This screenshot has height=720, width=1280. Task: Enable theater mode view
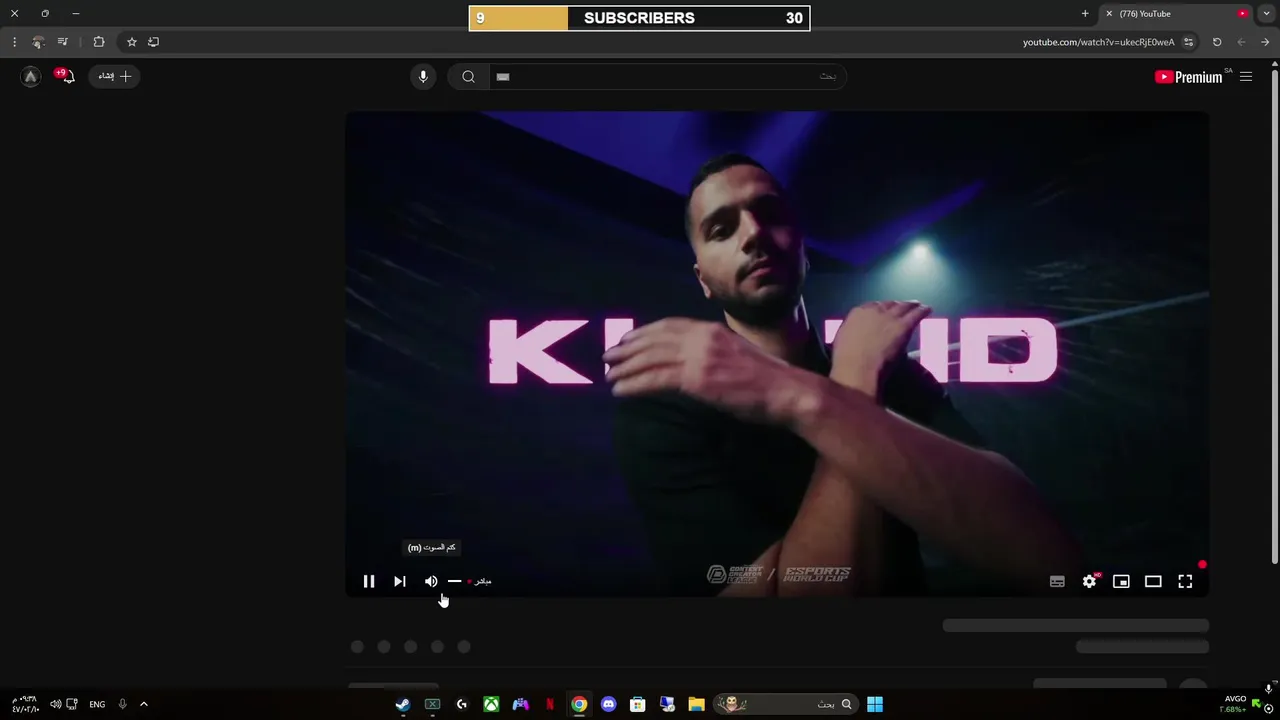click(x=1153, y=581)
